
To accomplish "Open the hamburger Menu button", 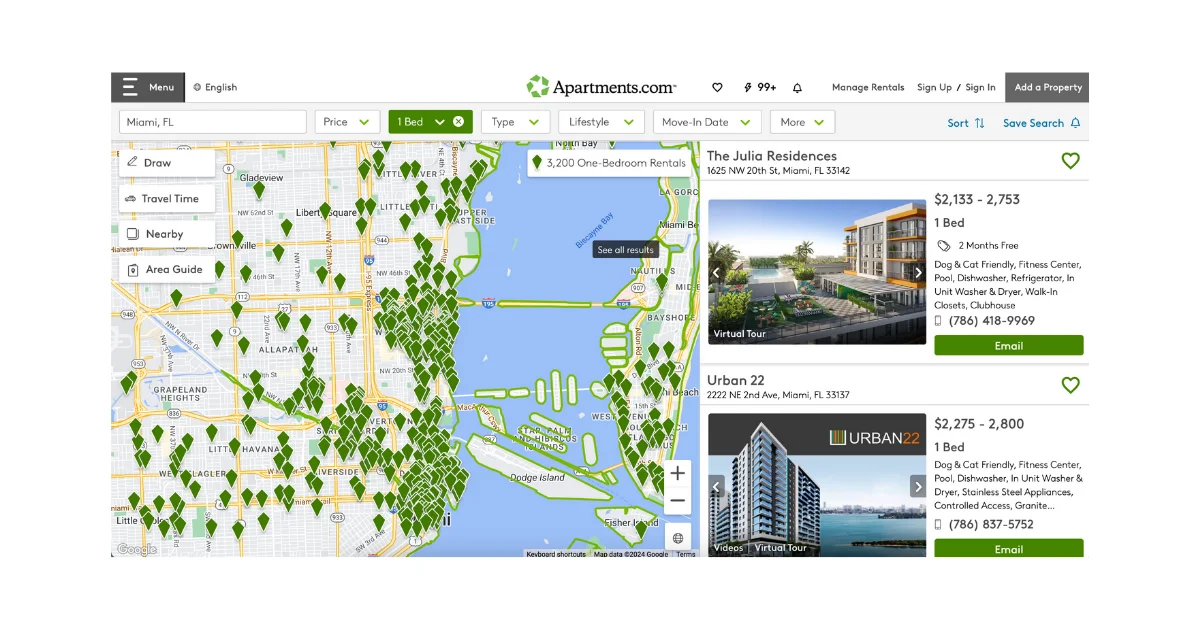I will 148,87.
